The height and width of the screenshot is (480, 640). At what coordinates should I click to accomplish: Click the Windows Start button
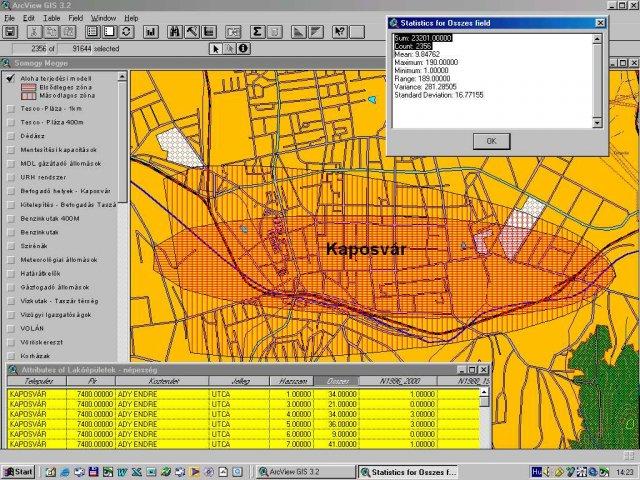(x=18, y=471)
